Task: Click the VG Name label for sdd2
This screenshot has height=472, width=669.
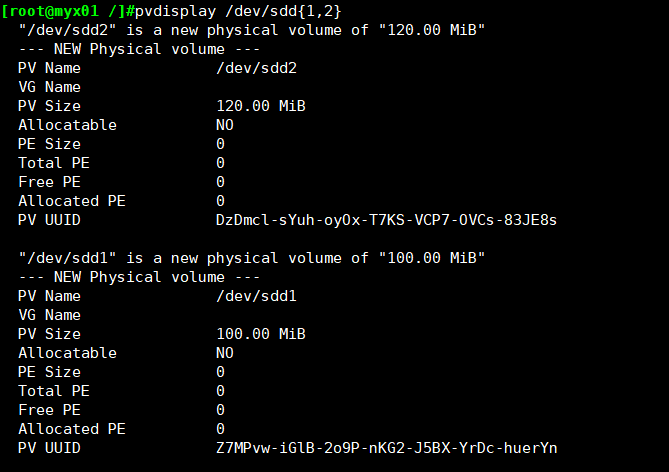Action: [x=49, y=87]
